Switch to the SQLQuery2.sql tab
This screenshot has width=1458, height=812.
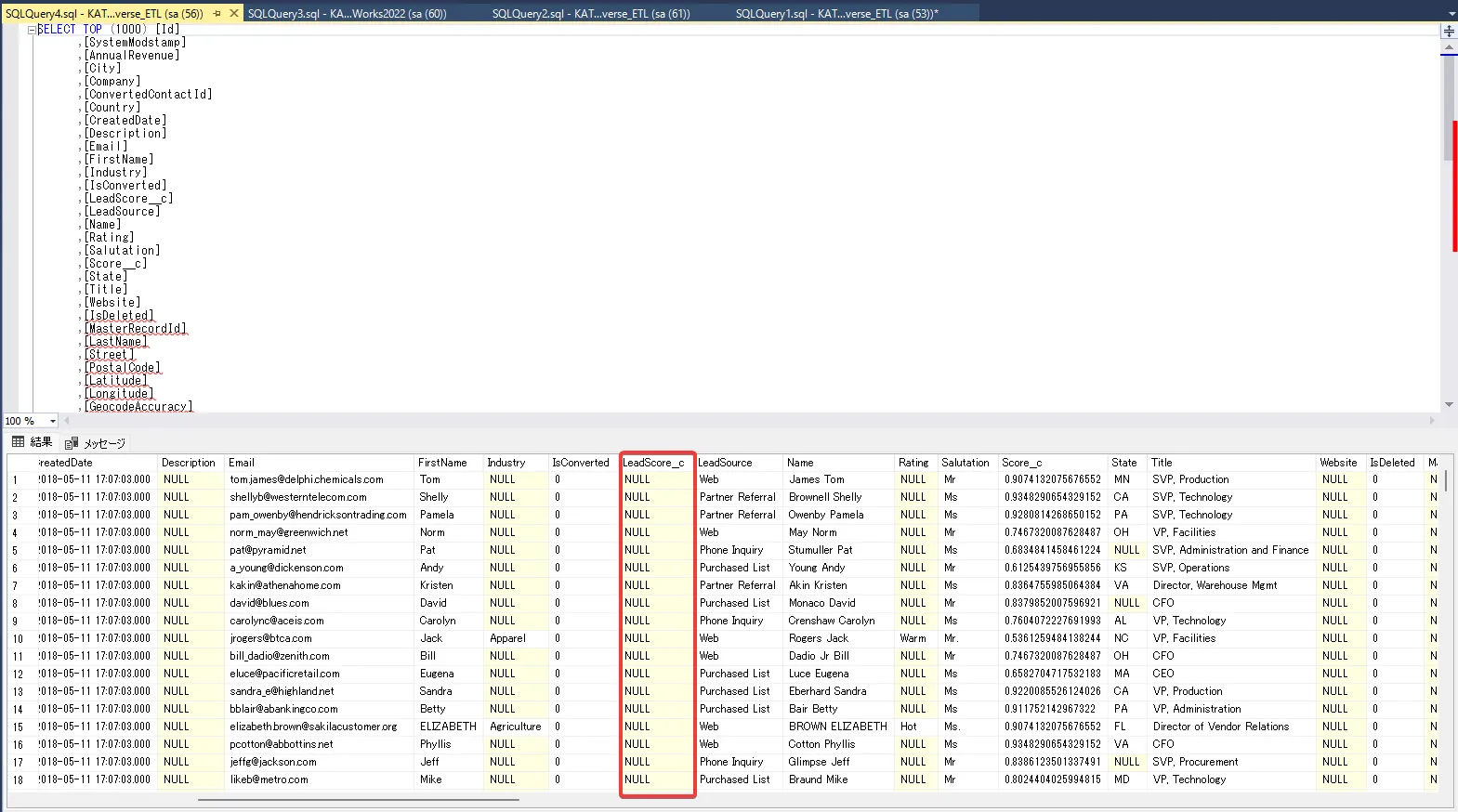pos(590,14)
